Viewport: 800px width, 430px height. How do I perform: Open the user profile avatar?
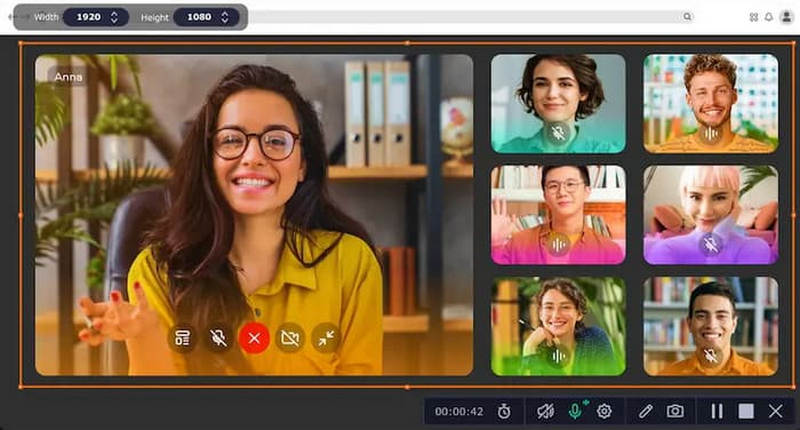[x=786, y=17]
